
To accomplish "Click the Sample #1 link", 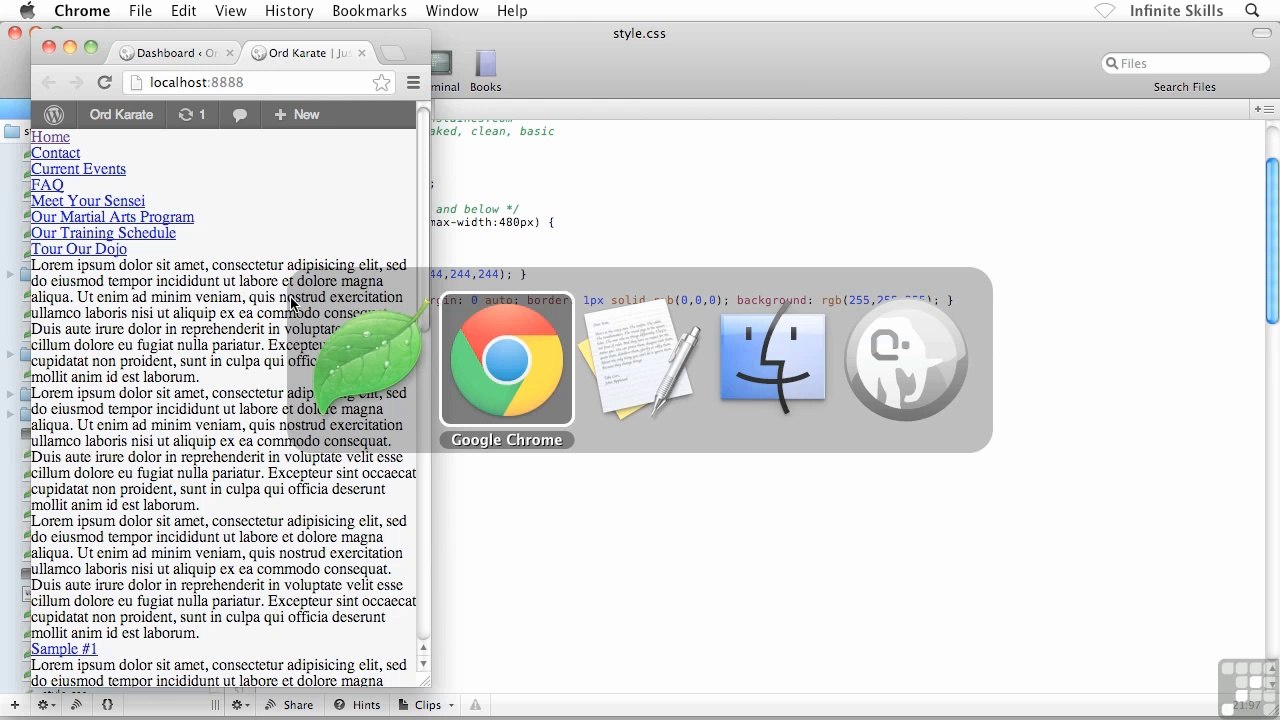I will click(64, 649).
